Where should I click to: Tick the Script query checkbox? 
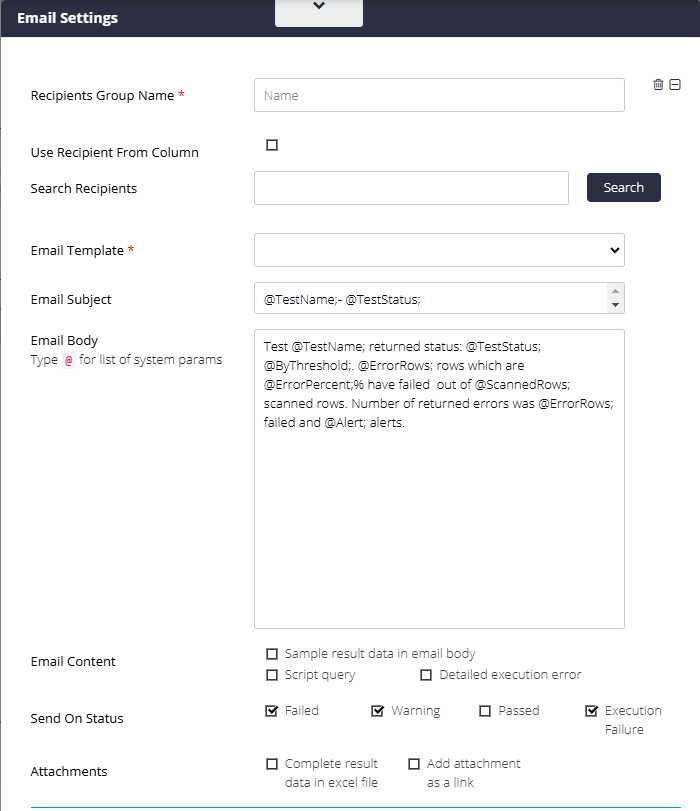tap(272, 675)
